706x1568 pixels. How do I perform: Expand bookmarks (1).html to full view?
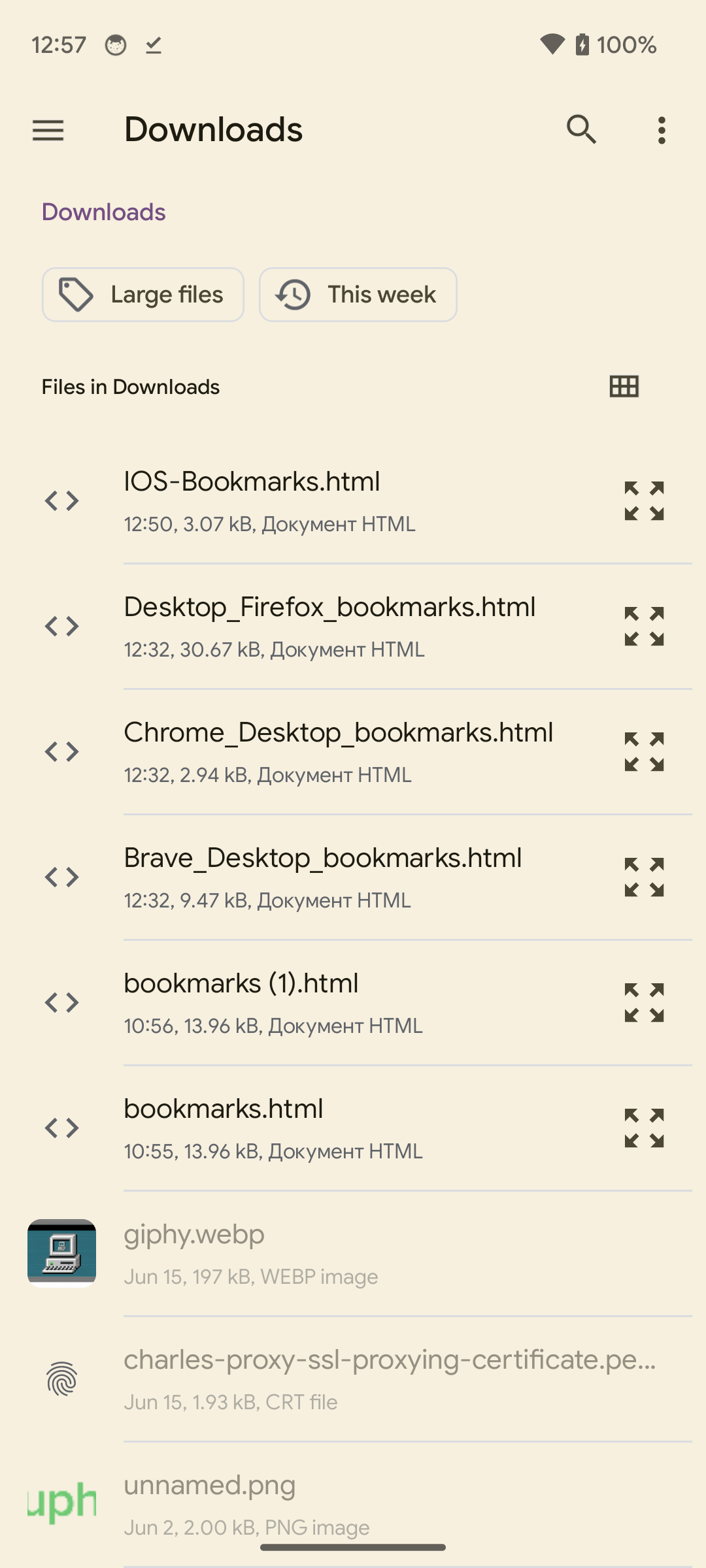click(x=643, y=1002)
